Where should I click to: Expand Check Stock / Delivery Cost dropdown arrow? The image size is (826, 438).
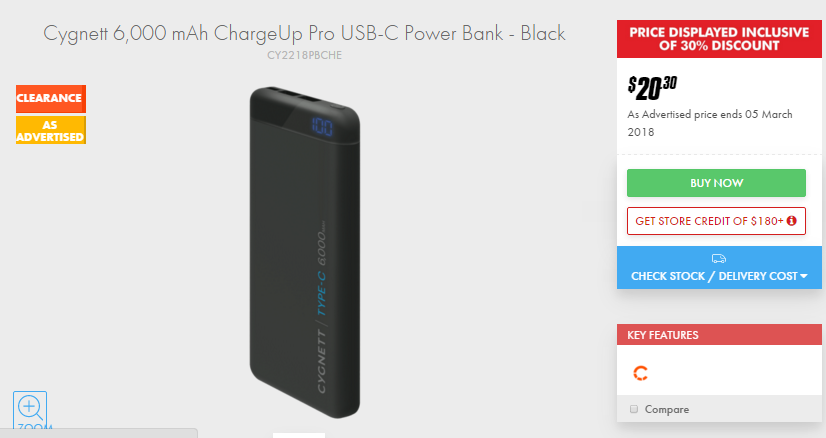tap(803, 276)
